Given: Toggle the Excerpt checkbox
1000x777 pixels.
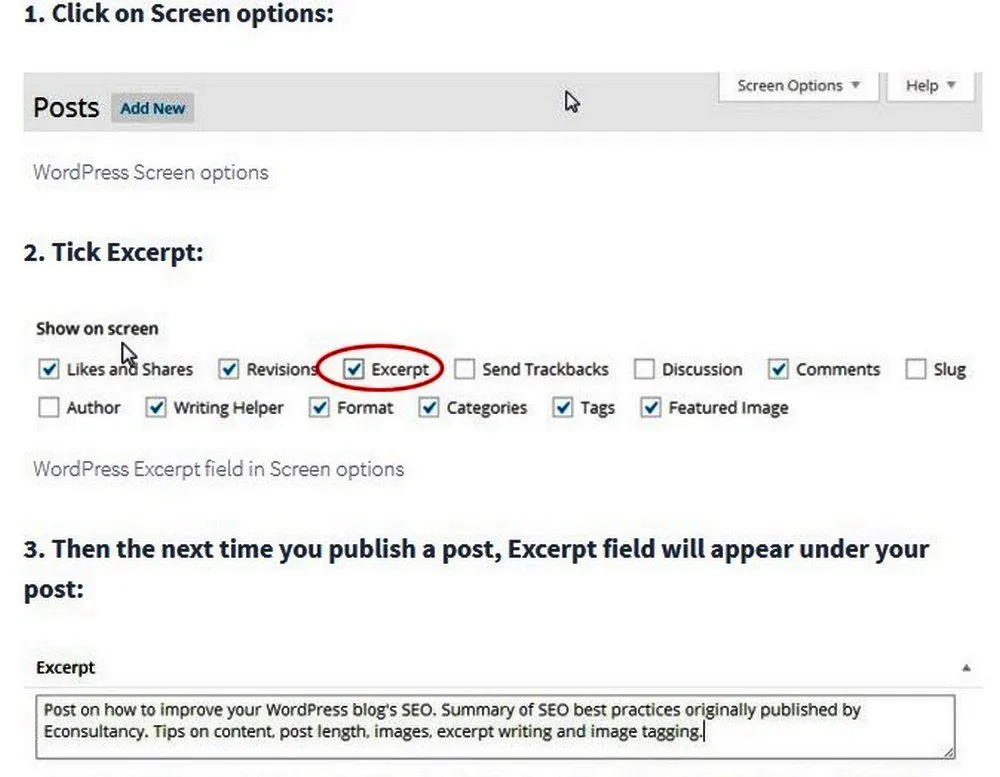Looking at the screenshot, I should click(x=353, y=369).
